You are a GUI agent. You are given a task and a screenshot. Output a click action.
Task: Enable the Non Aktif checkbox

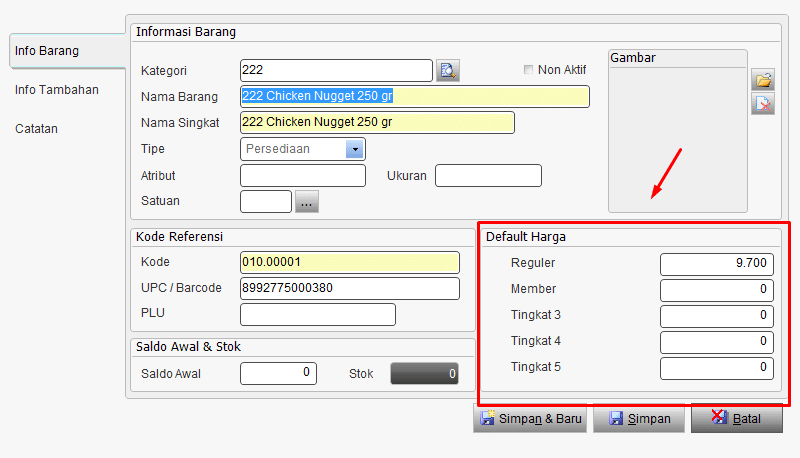pos(529,70)
